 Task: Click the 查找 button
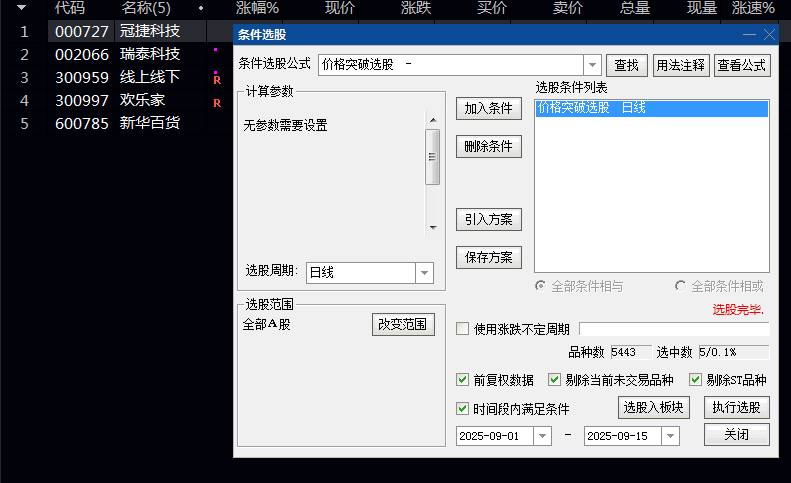[627, 65]
